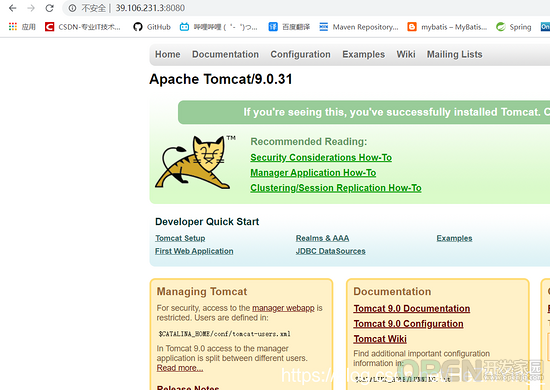Open the Spring bookmark
Image resolution: width=550 pixels, height=390 pixels.
[514, 27]
